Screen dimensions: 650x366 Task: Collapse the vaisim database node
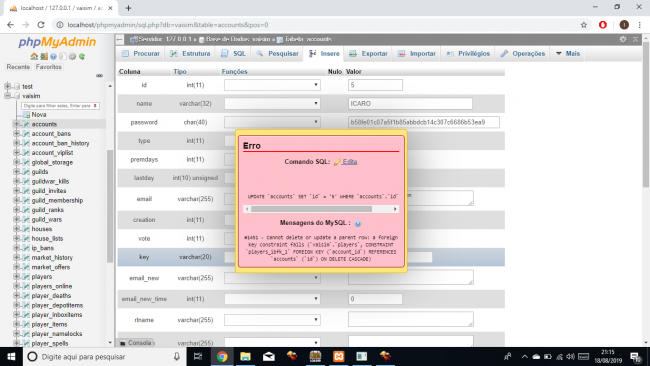[7, 96]
